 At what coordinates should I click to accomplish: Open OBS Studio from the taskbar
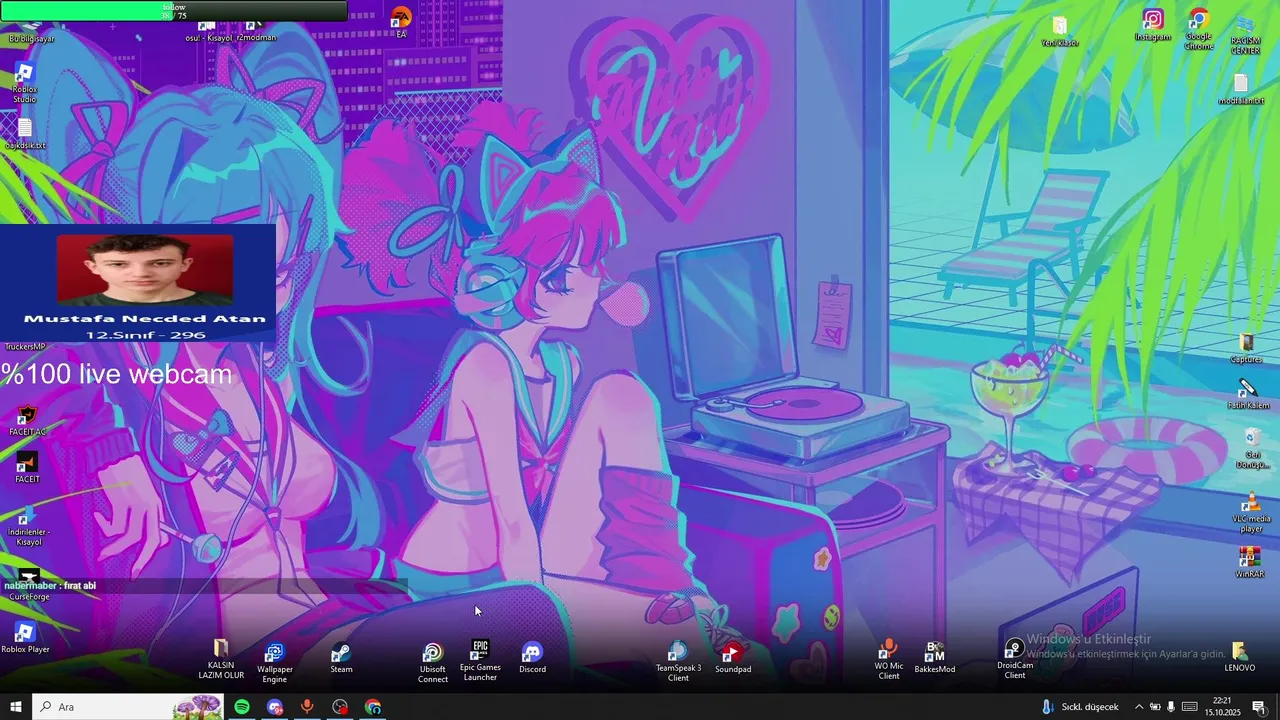[340, 707]
